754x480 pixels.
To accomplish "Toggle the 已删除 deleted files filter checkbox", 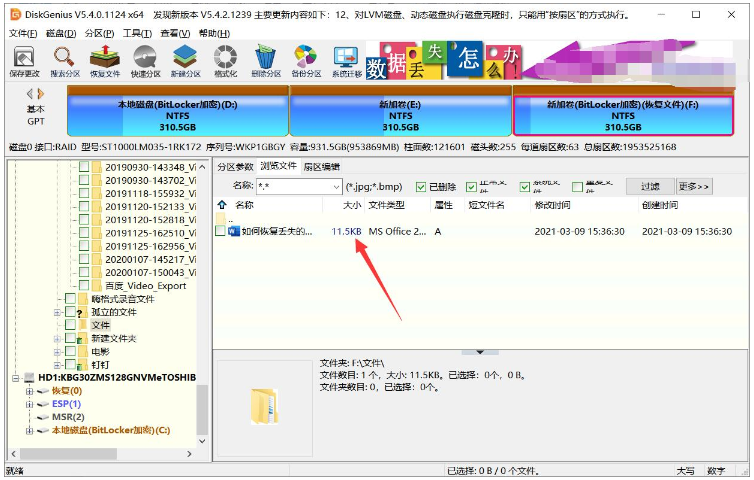I will tap(421, 187).
